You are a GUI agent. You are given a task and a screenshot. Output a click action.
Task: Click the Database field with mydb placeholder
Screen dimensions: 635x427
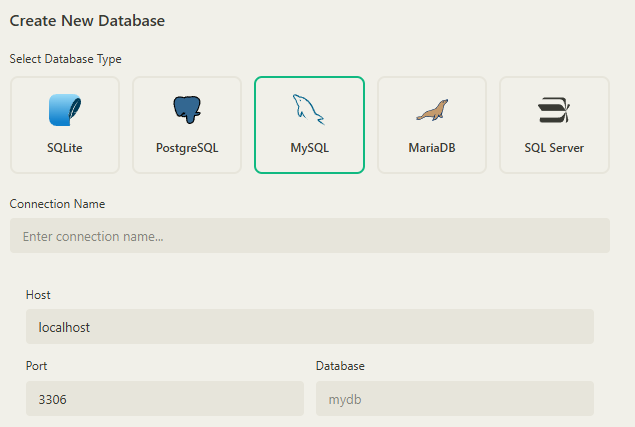pos(455,399)
